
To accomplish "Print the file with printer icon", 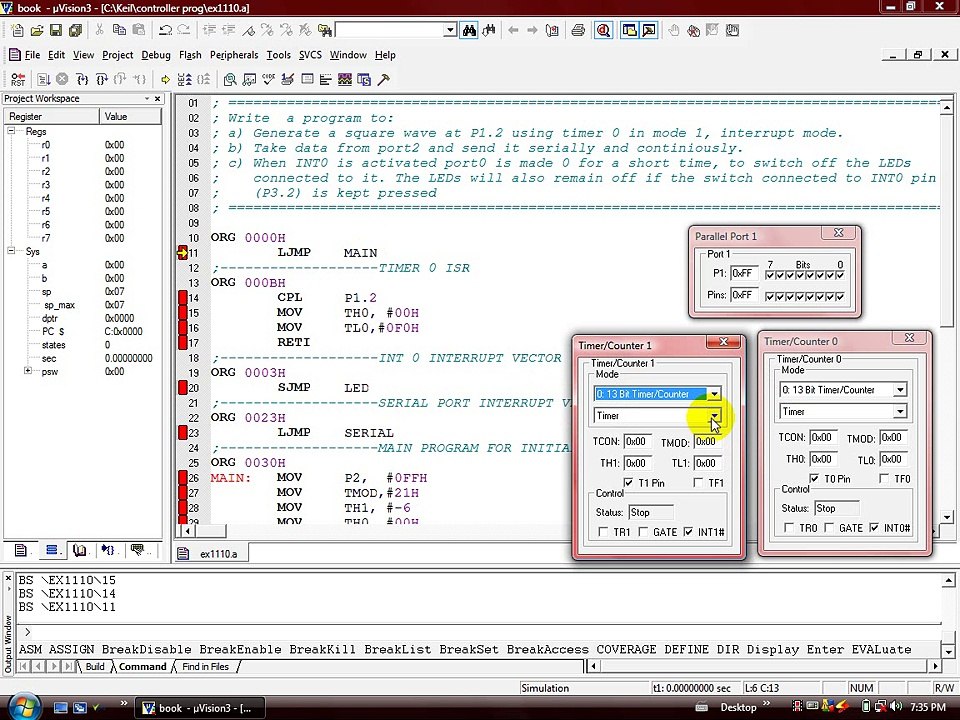I will click(x=577, y=30).
